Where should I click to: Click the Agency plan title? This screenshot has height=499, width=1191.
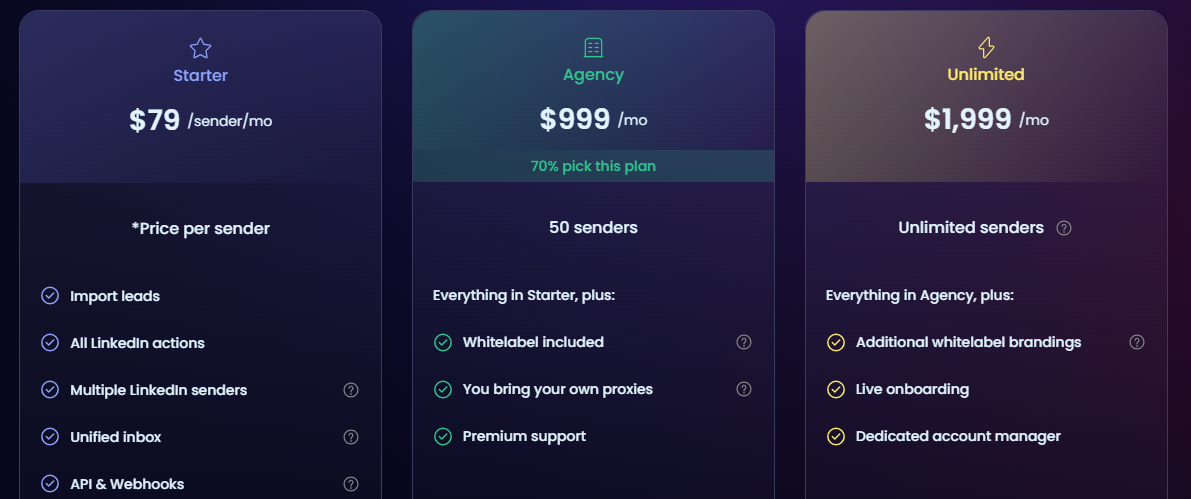click(593, 75)
